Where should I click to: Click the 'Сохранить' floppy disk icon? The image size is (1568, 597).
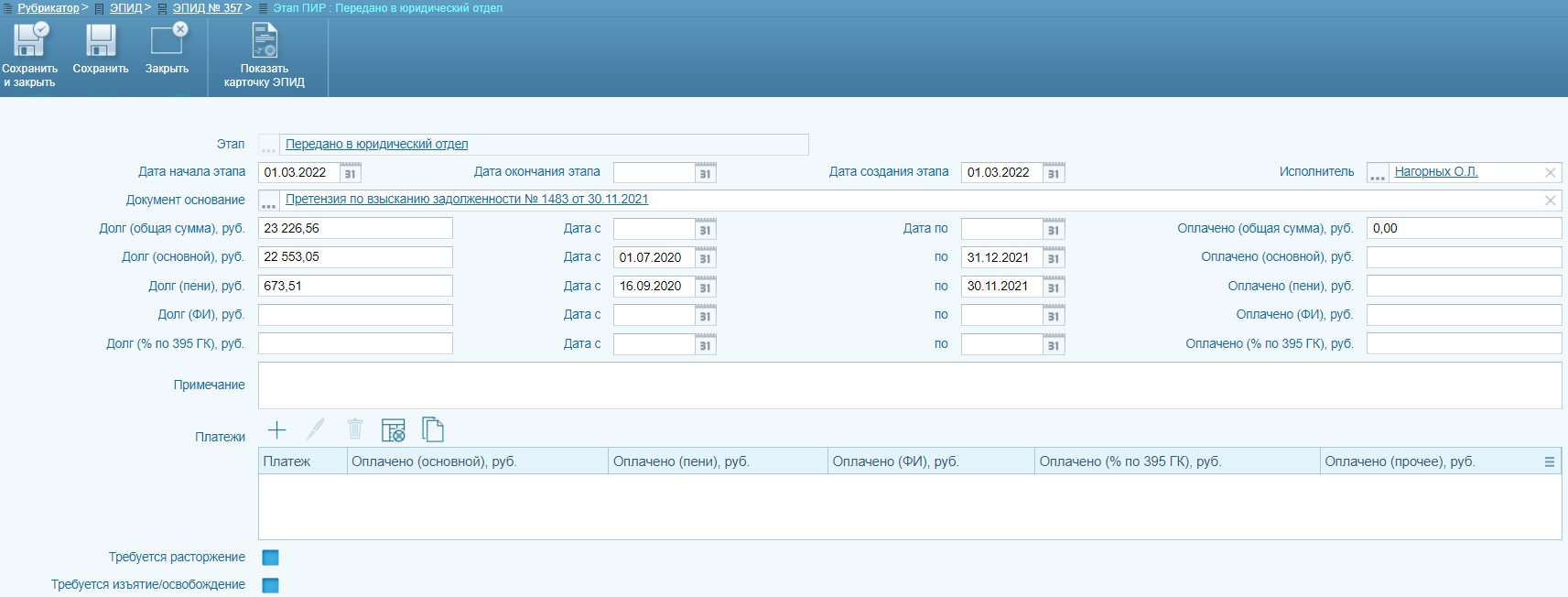click(x=101, y=41)
